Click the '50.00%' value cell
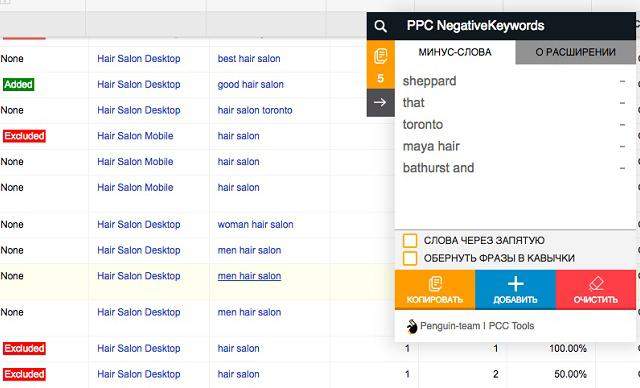640x388 pixels. (x=571, y=374)
